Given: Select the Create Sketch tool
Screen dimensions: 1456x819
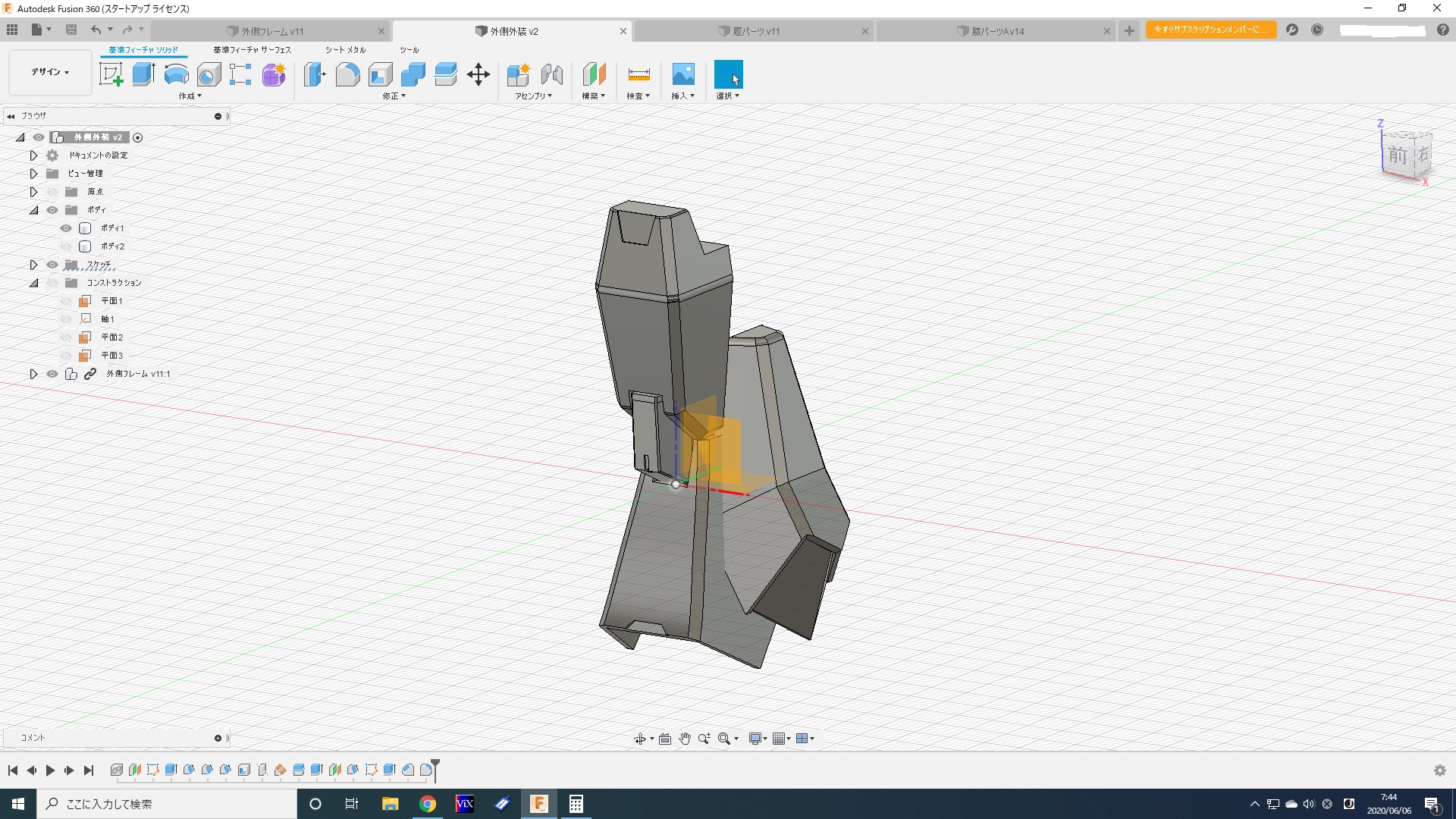Looking at the screenshot, I should pyautogui.click(x=111, y=74).
